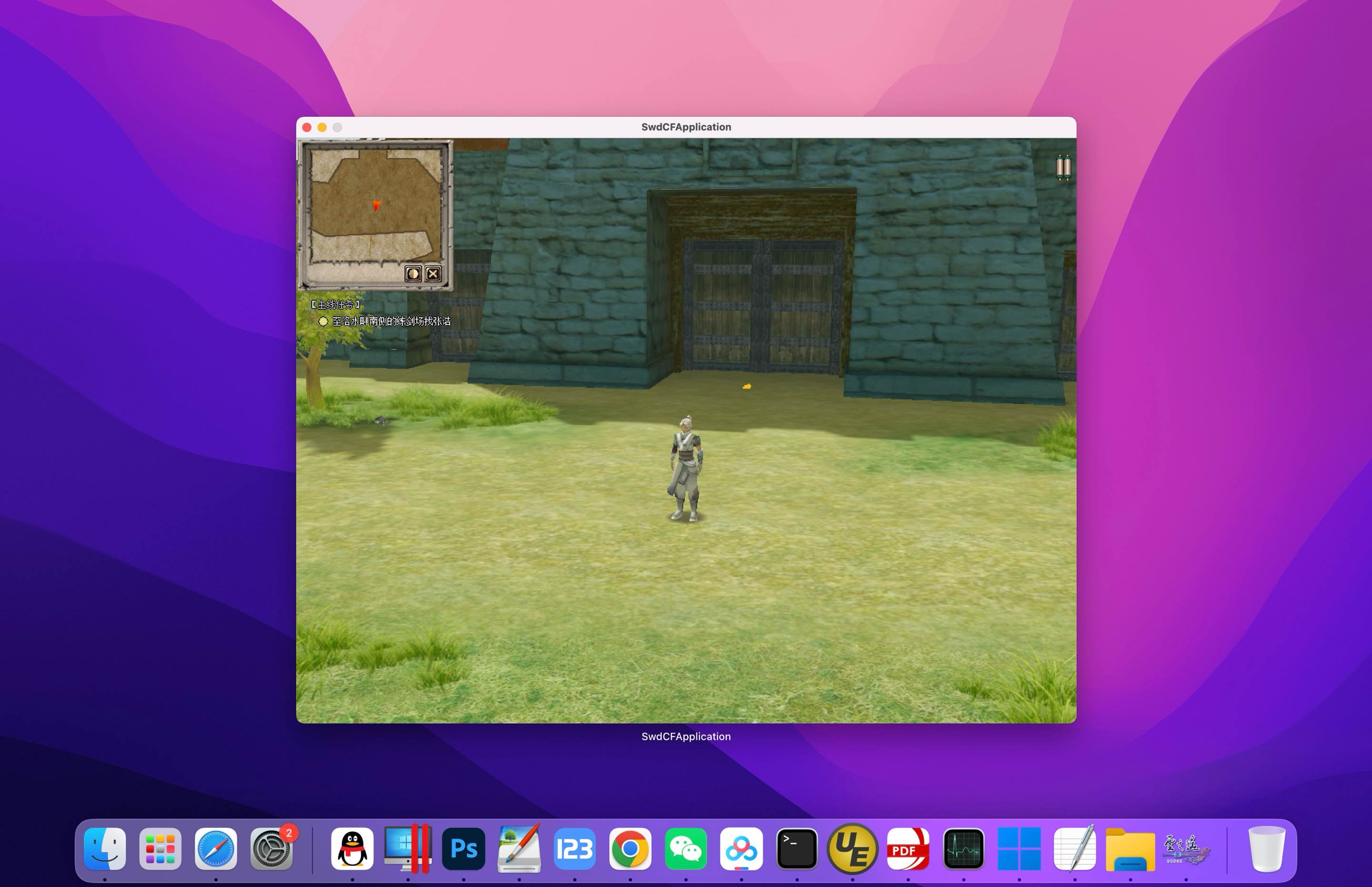Open the yellow folder icon in the Dock

tap(1130, 849)
